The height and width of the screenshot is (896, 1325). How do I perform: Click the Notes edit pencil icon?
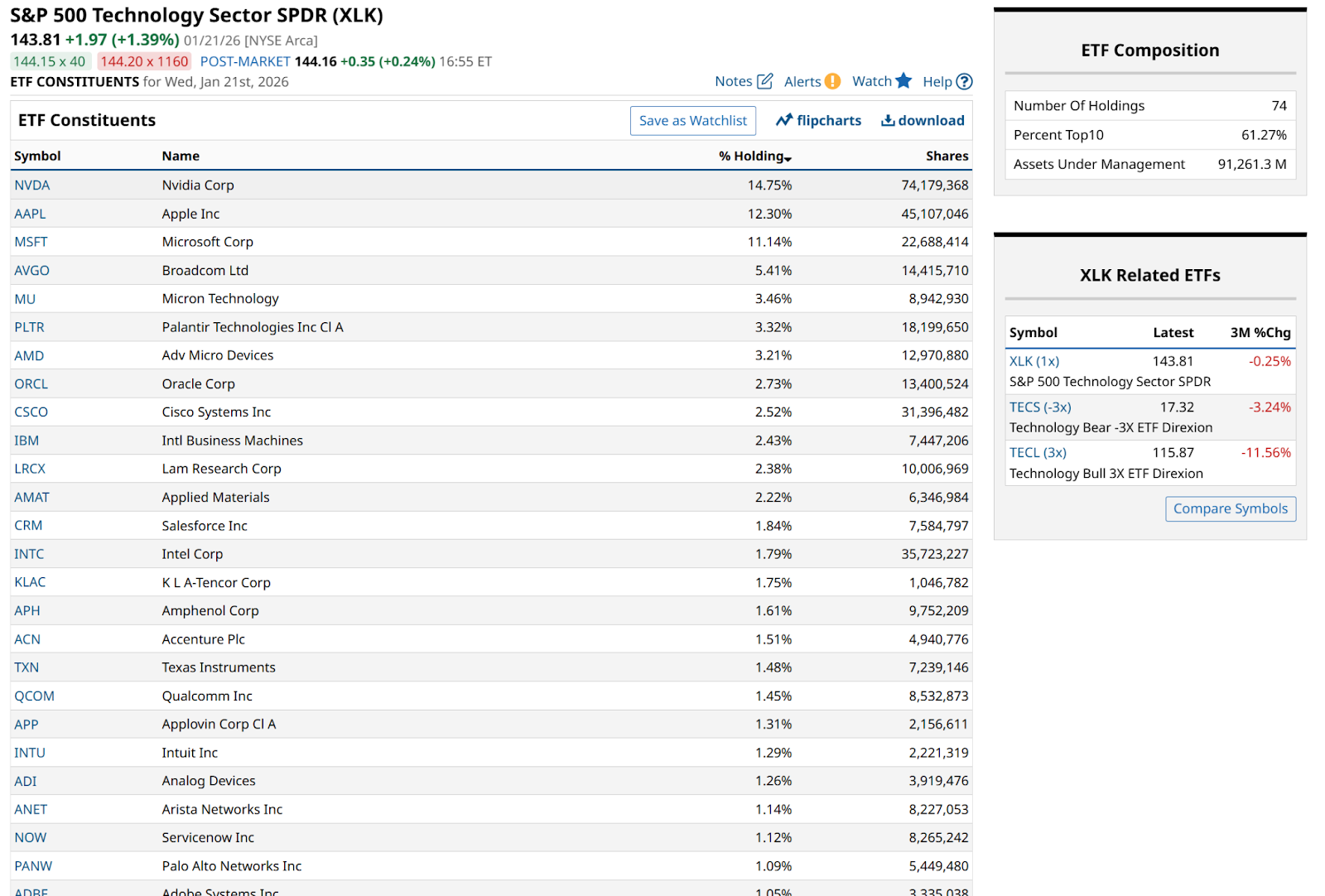pyautogui.click(x=765, y=81)
